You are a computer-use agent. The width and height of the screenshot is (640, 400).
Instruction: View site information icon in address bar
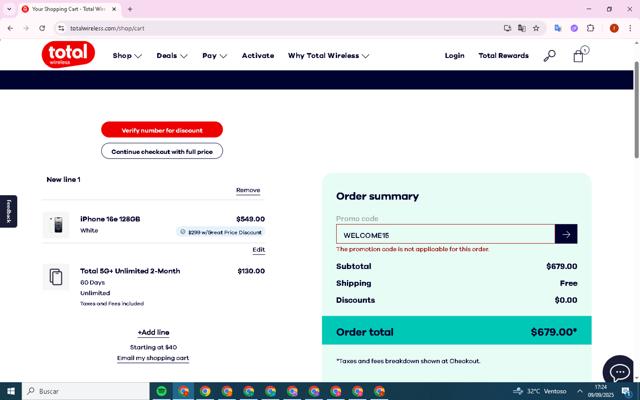(61, 28)
